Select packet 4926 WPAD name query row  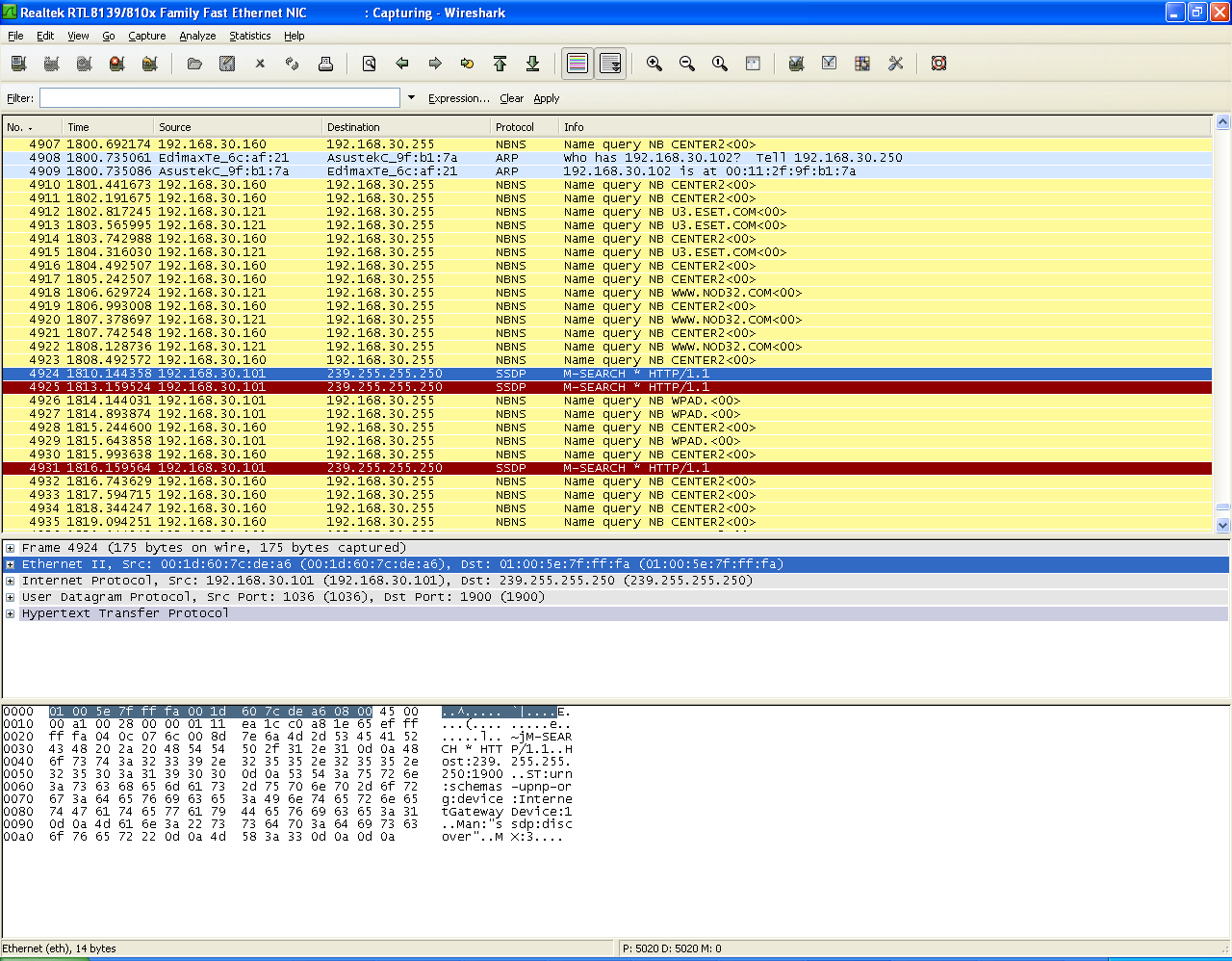pyautogui.click(x=606, y=401)
